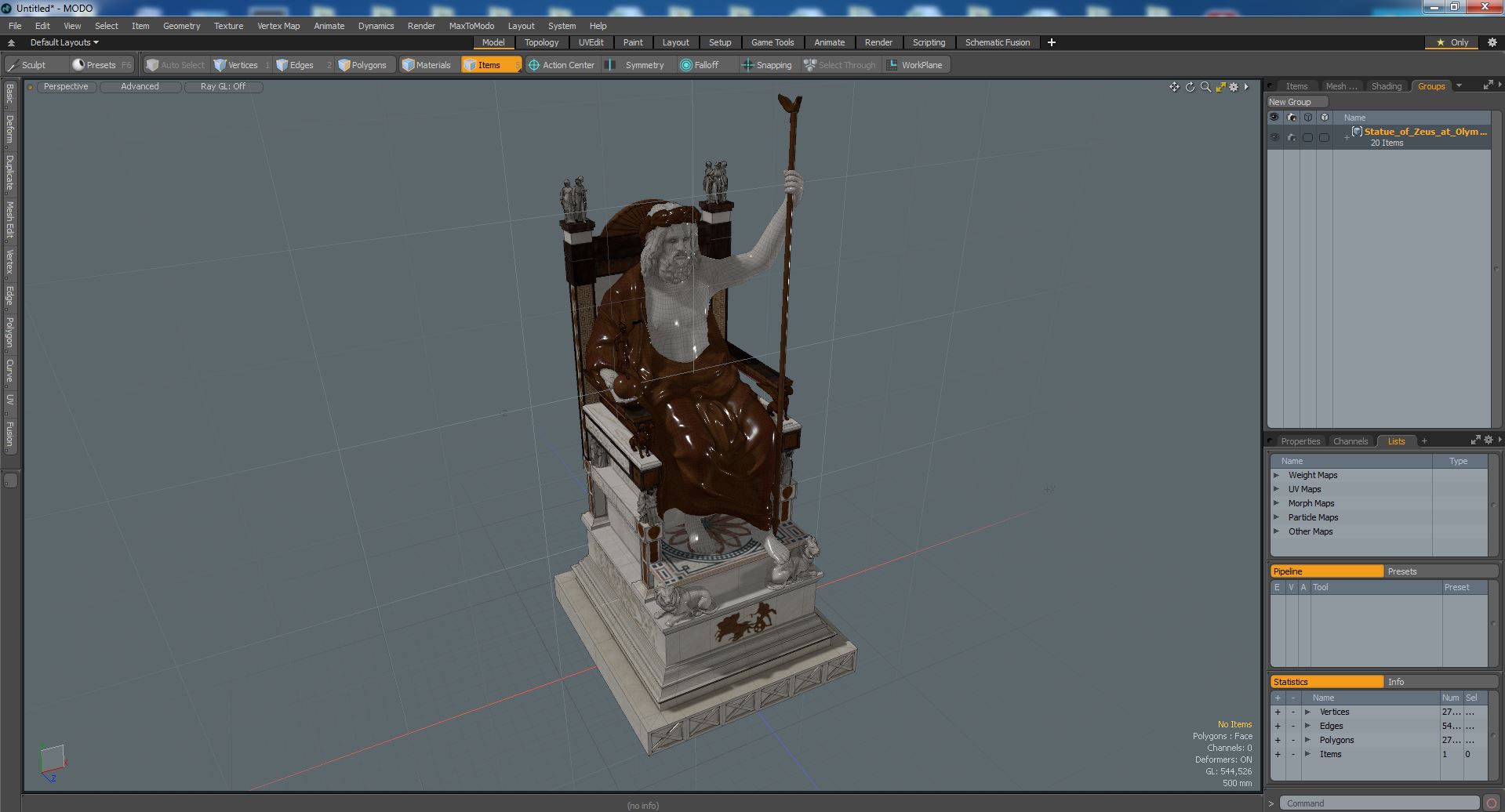Toggle Snapping on the toolbar
The width and height of the screenshot is (1505, 812).
[767, 65]
